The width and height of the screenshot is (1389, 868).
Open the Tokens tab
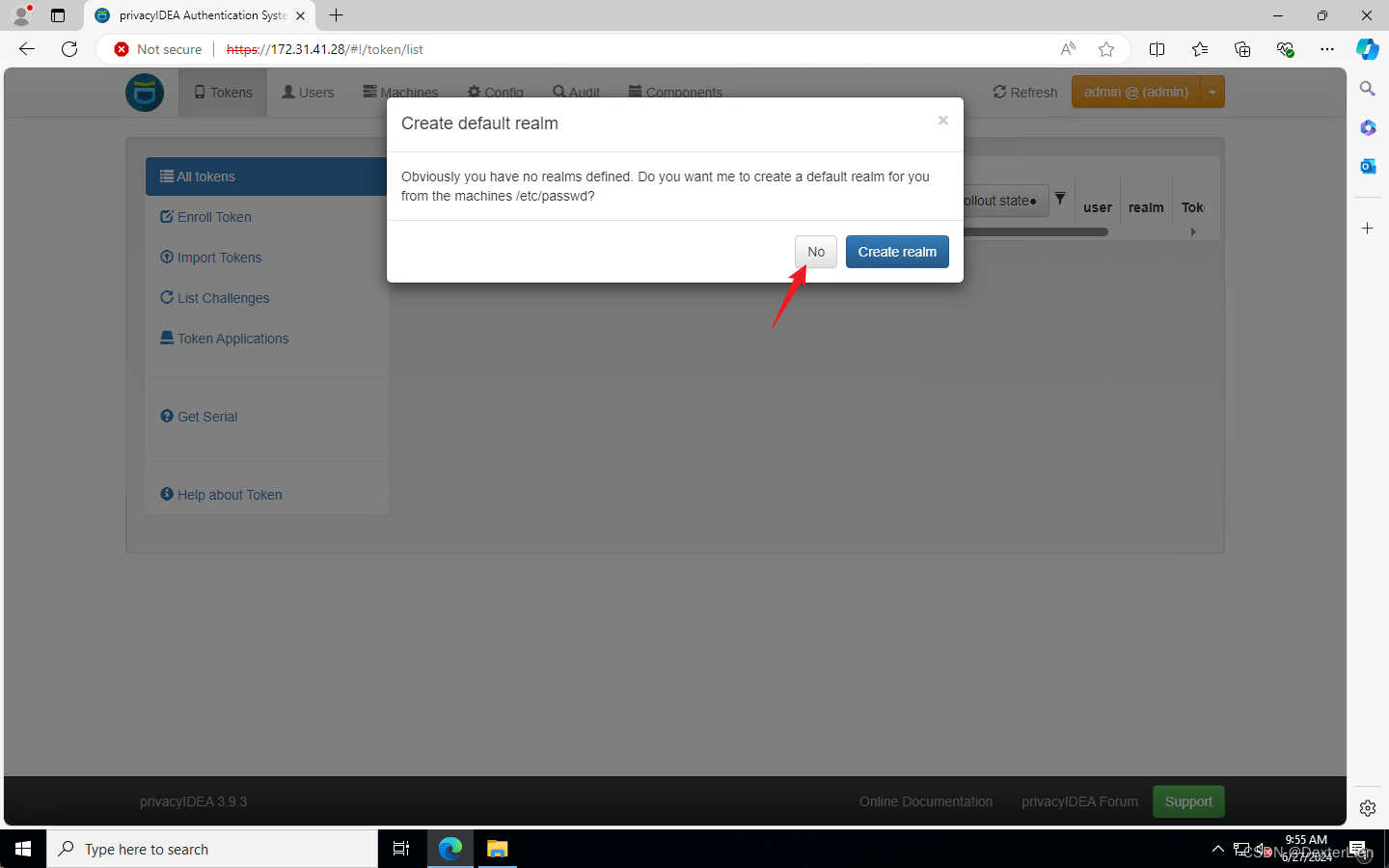[223, 93]
